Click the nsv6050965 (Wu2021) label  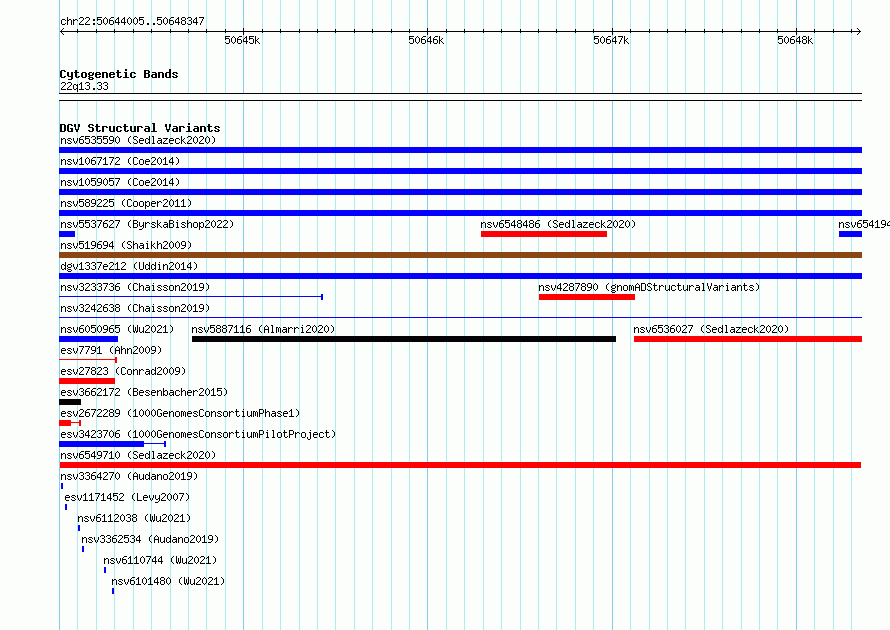(117, 329)
